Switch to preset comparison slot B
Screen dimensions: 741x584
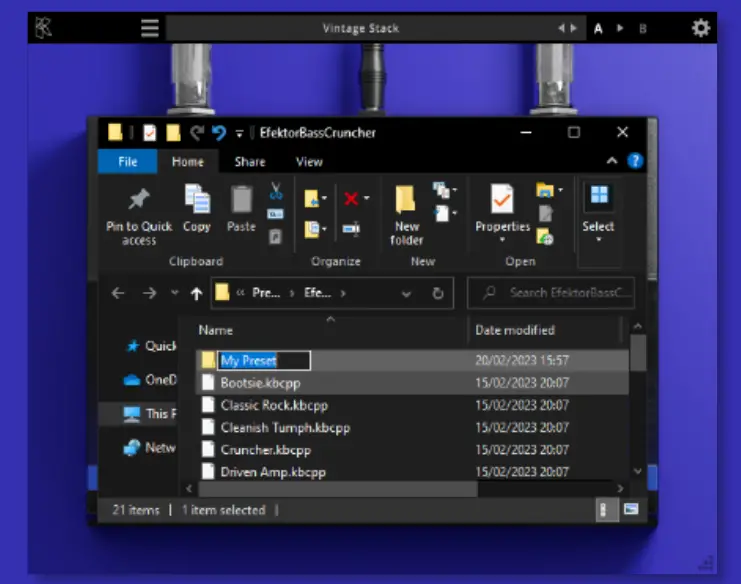click(x=642, y=29)
